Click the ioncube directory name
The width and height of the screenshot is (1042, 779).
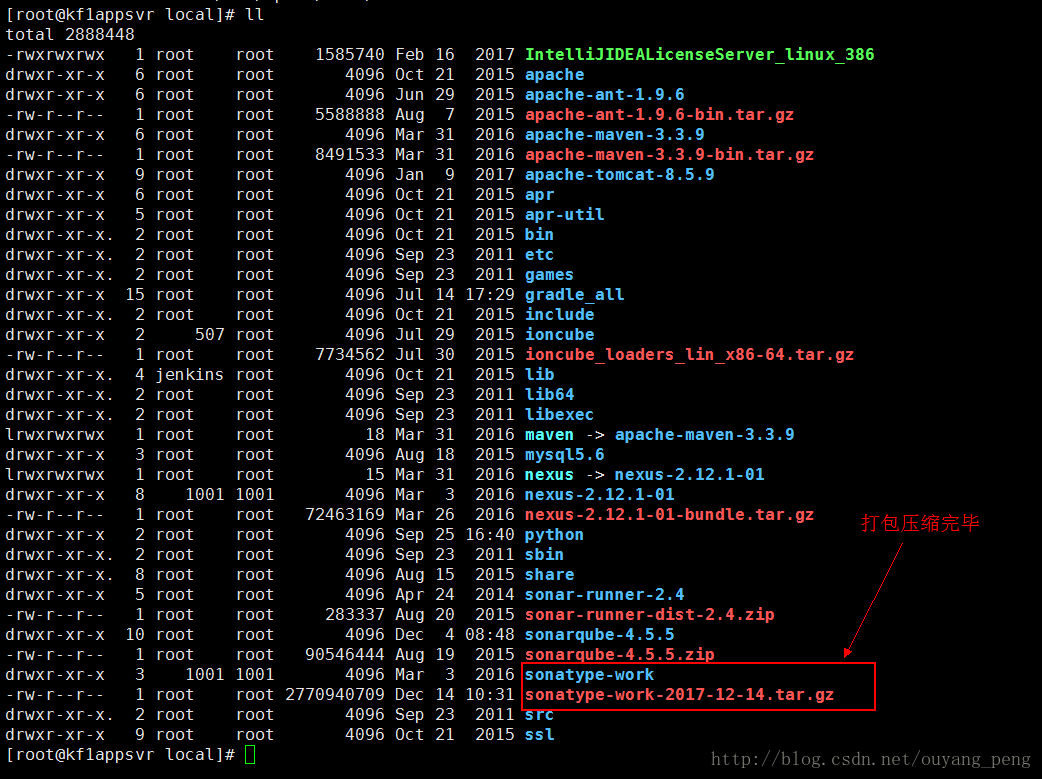[560, 334]
